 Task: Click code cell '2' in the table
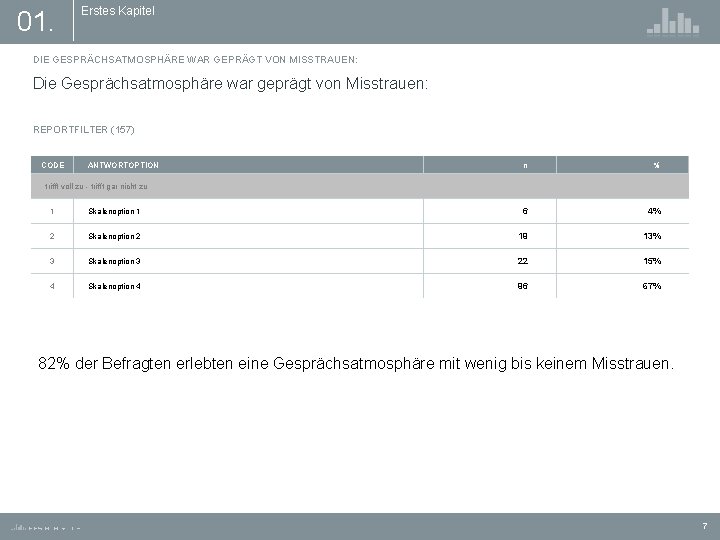[52, 236]
